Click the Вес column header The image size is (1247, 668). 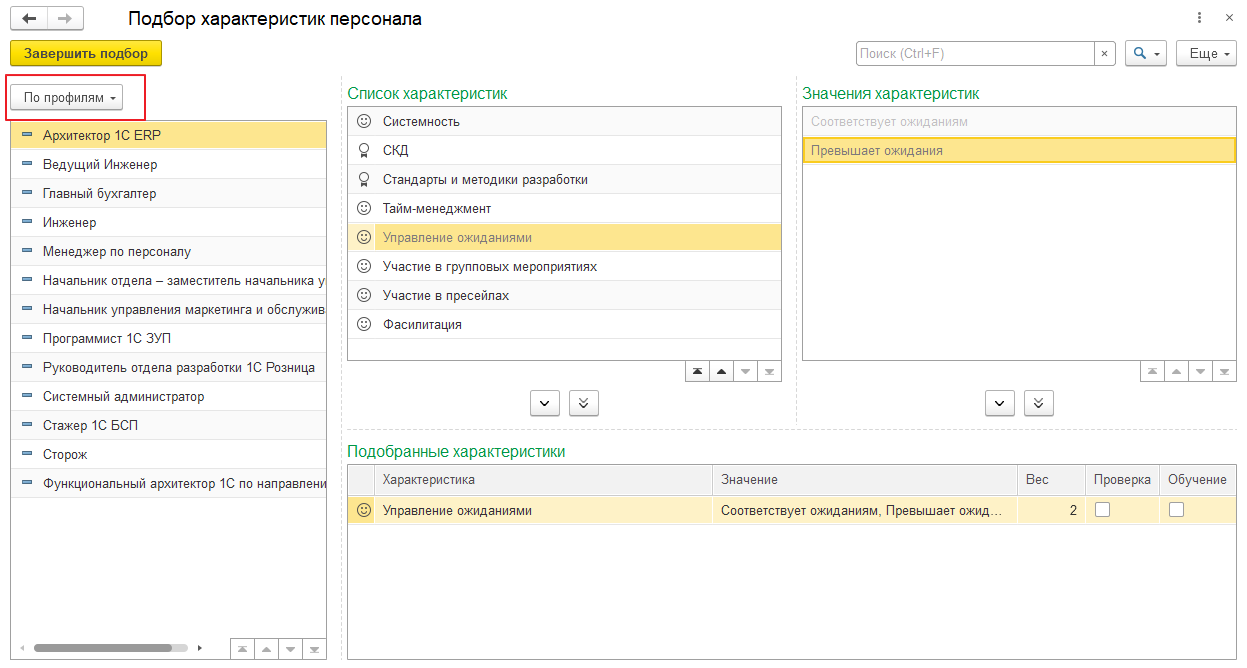(1037, 480)
